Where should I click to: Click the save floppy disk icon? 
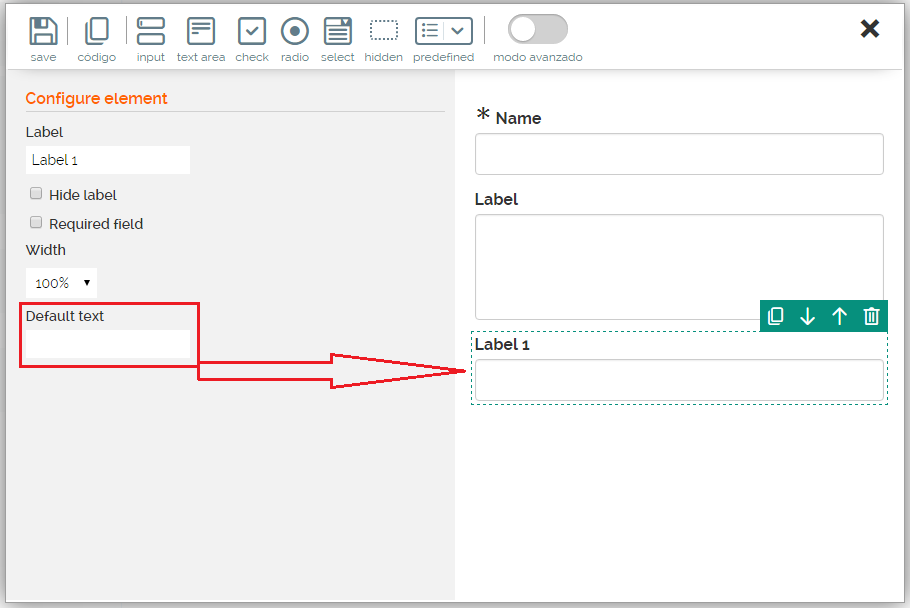[x=43, y=31]
